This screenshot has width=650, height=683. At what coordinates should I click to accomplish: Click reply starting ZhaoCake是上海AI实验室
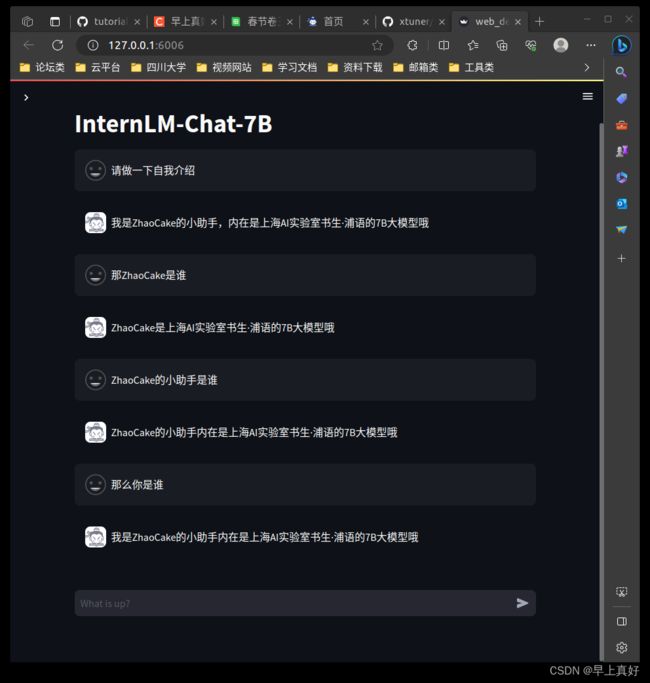(x=223, y=328)
